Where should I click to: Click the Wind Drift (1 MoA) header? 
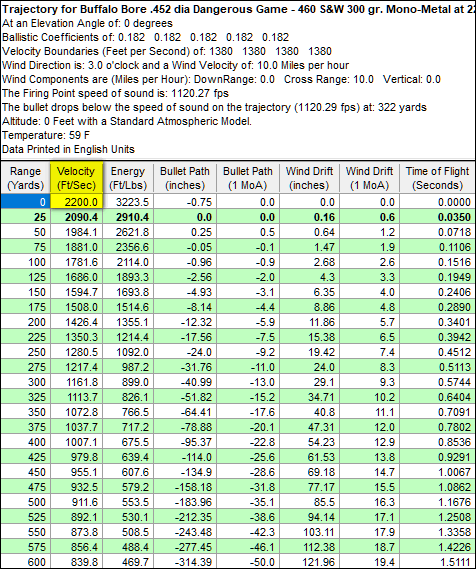click(369, 178)
